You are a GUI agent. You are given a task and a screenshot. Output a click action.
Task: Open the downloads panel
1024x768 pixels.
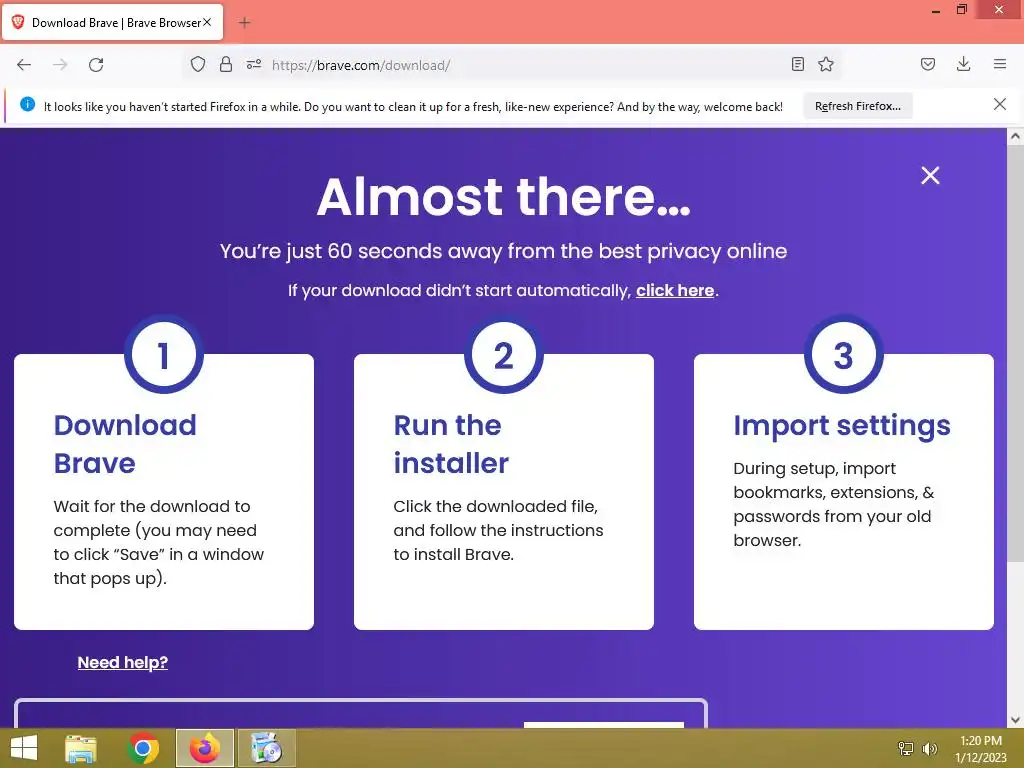pos(963,64)
